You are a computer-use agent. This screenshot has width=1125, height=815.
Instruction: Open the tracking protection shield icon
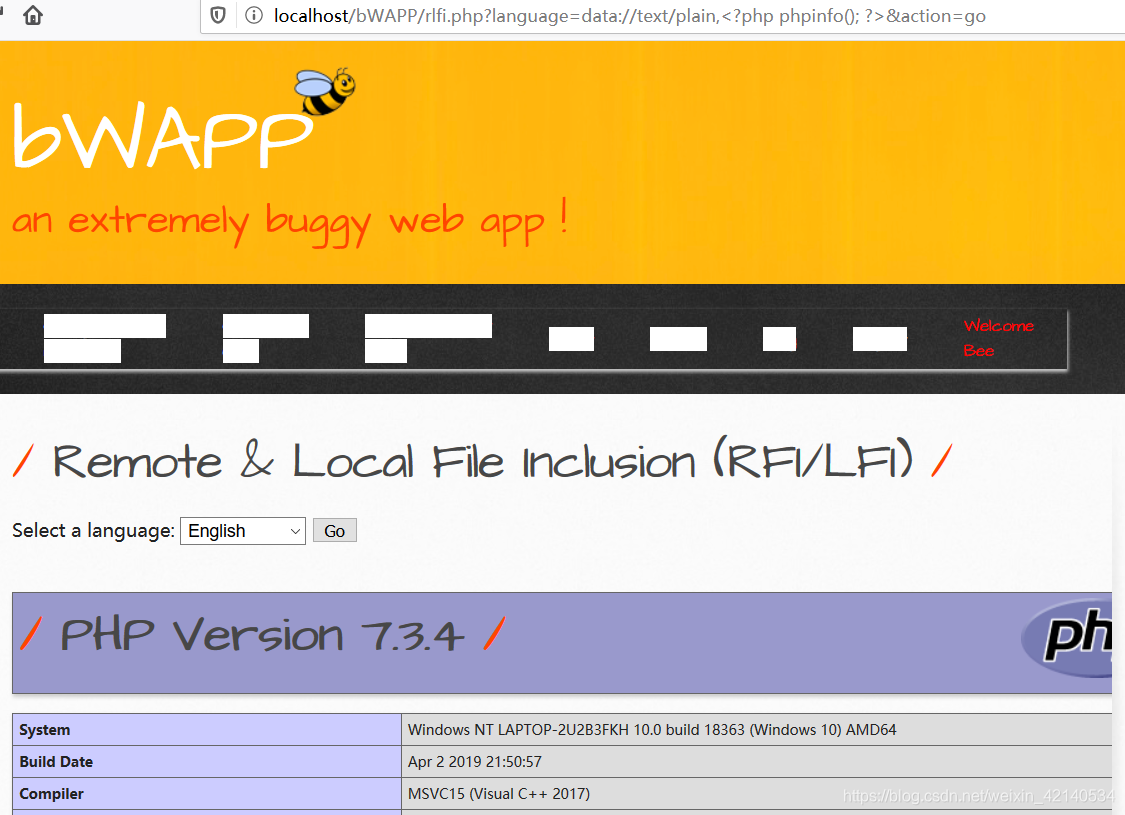tap(218, 15)
